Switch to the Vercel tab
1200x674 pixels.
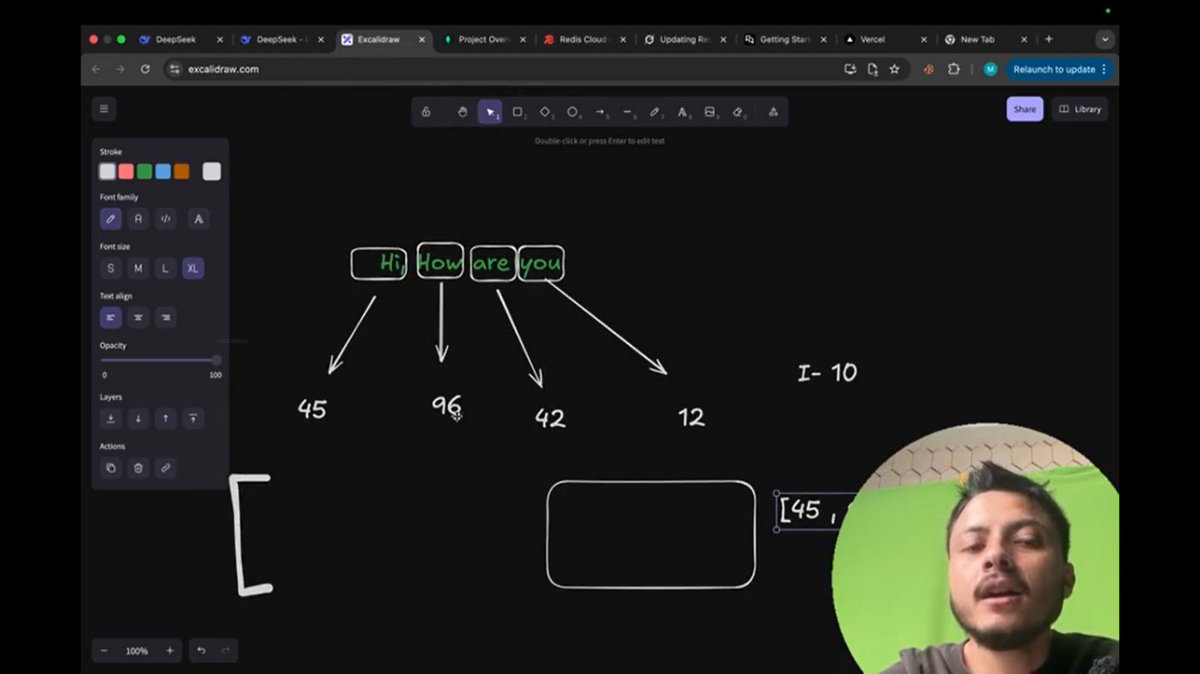(884, 39)
